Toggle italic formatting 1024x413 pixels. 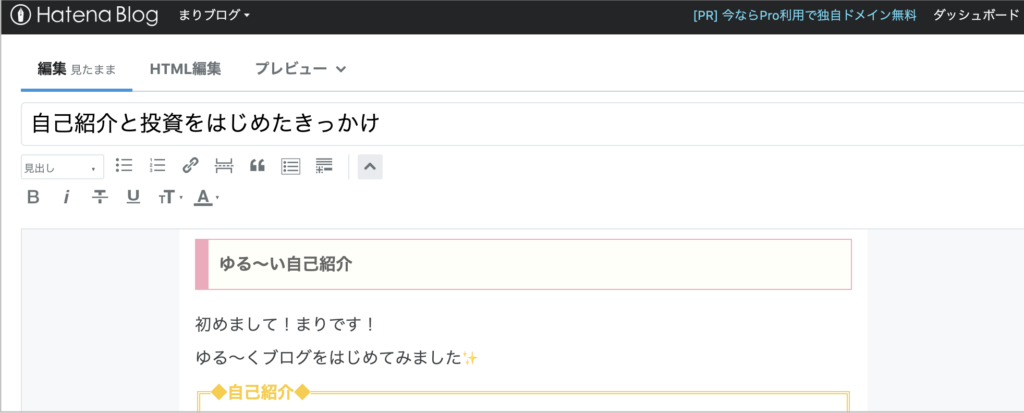coord(66,197)
